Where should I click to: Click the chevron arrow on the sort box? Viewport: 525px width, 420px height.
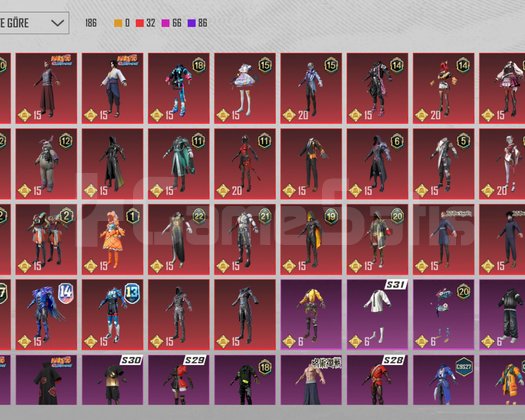(x=57, y=23)
